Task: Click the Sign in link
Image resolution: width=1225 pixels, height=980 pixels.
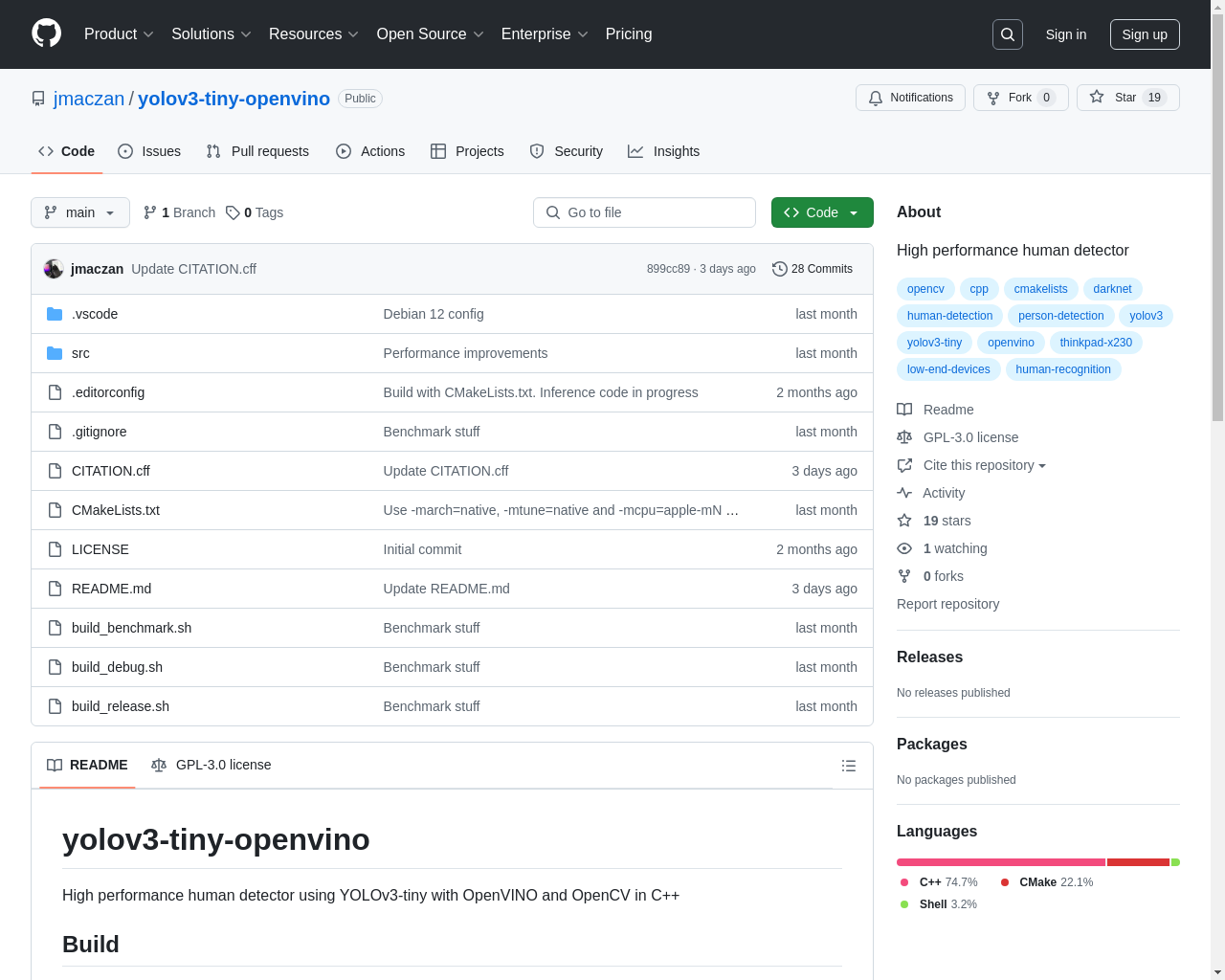Action: click(x=1066, y=34)
